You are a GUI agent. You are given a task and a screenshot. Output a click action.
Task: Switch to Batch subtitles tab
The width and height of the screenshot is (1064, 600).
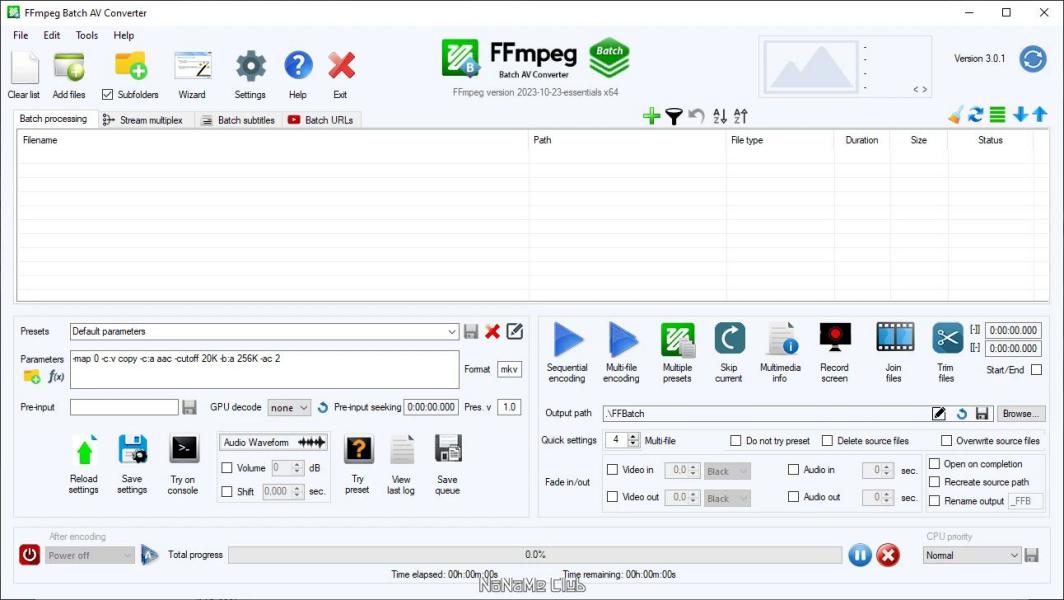coord(238,120)
